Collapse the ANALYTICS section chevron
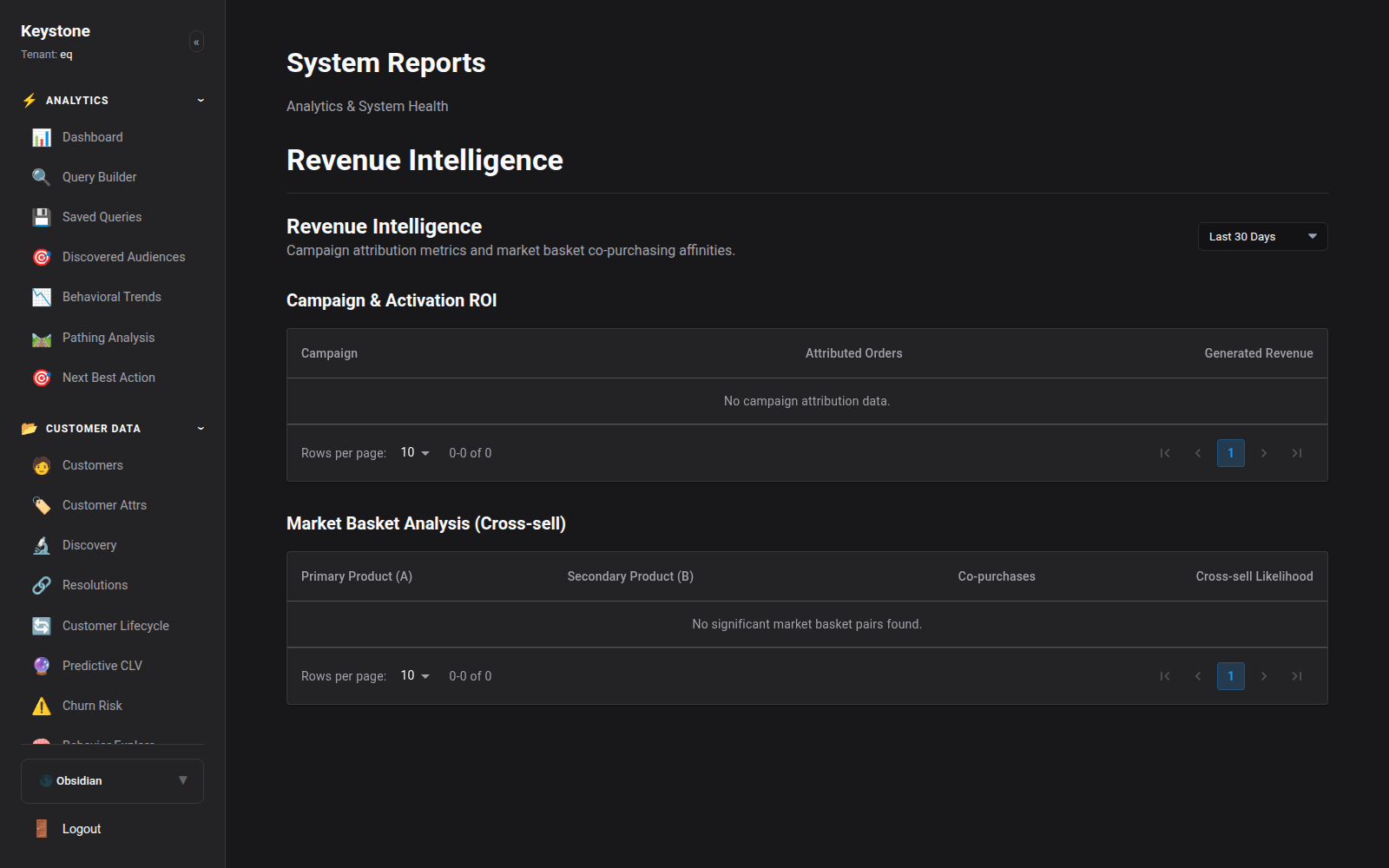 (x=201, y=100)
